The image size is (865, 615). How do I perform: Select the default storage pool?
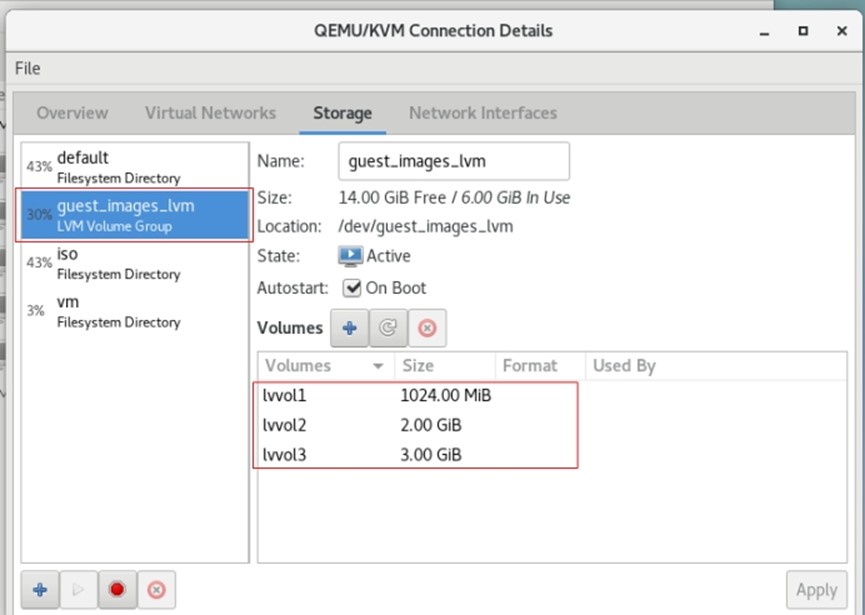click(135, 167)
